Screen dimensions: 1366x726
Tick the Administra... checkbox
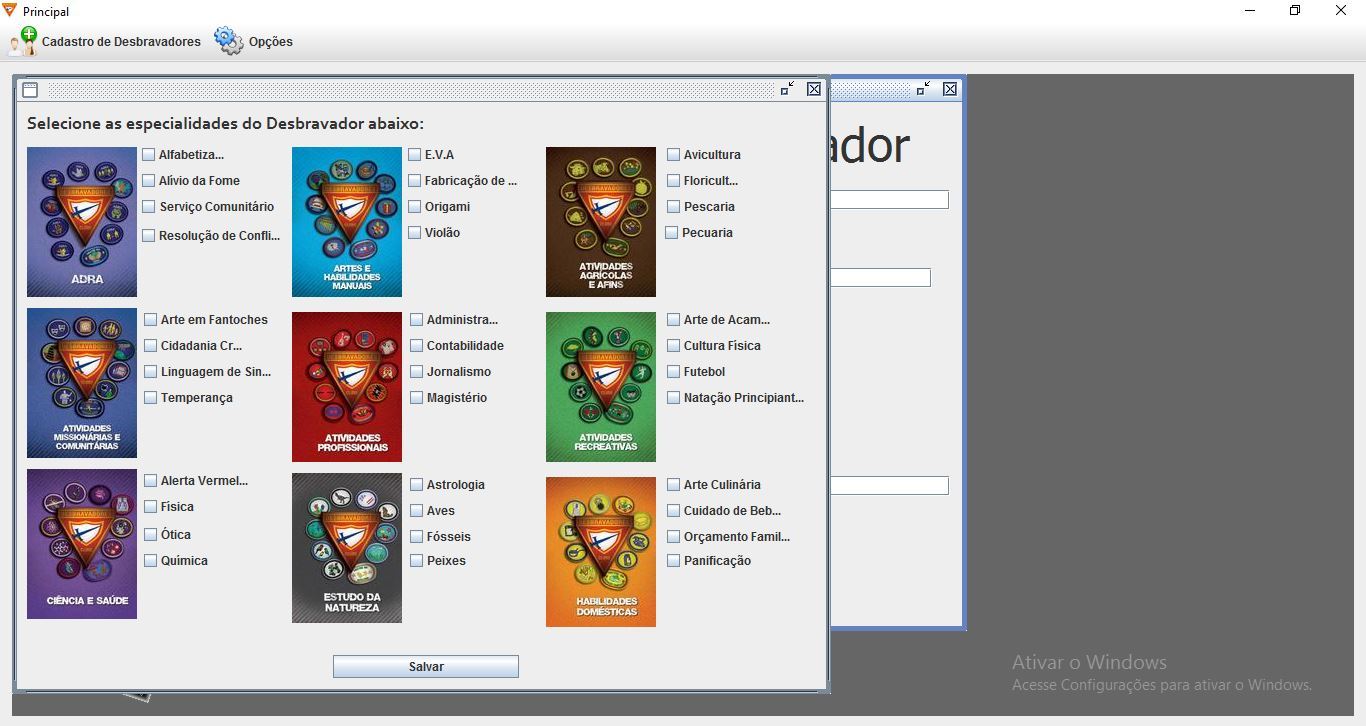click(x=417, y=320)
